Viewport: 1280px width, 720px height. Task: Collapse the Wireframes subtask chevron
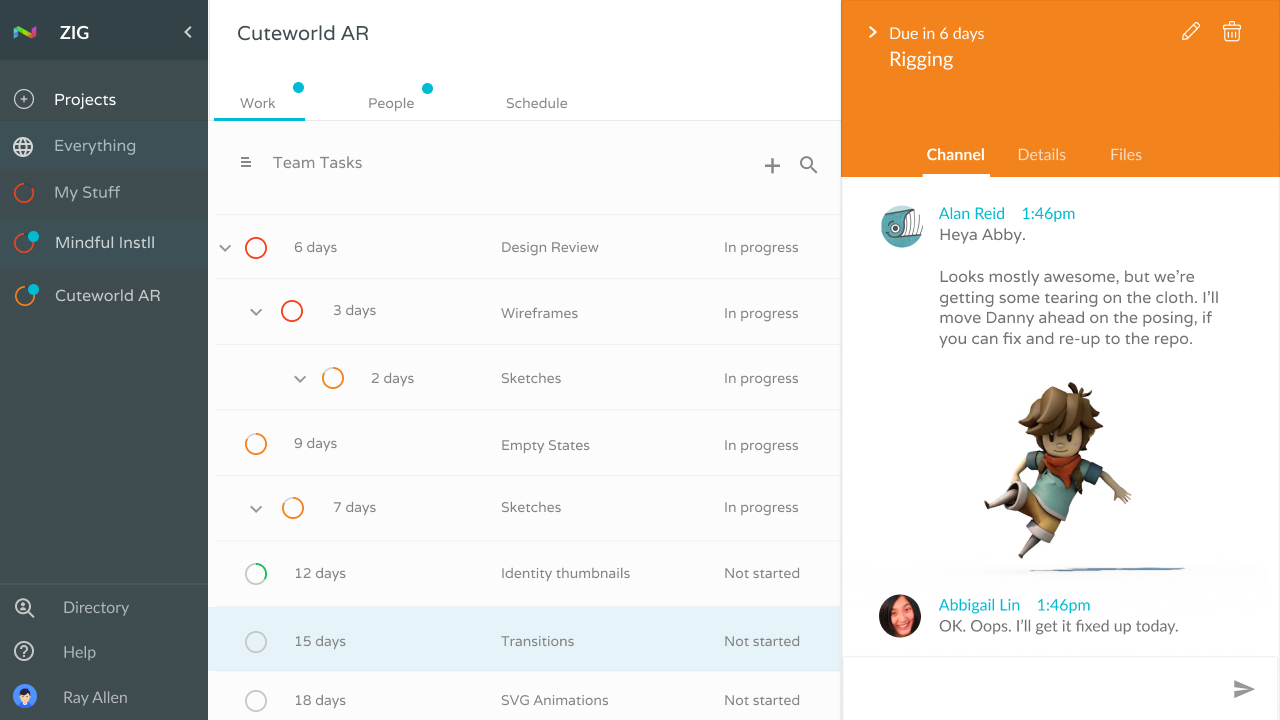tap(256, 312)
